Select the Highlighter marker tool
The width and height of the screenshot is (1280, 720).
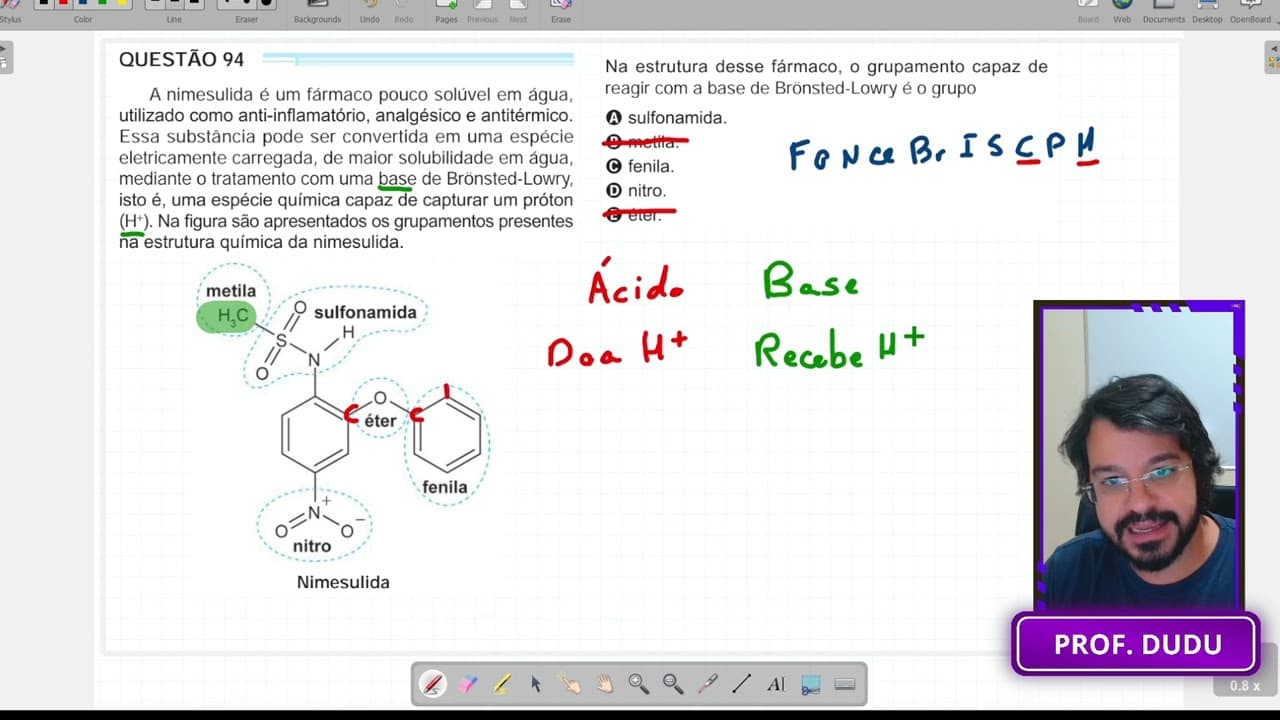(x=501, y=684)
